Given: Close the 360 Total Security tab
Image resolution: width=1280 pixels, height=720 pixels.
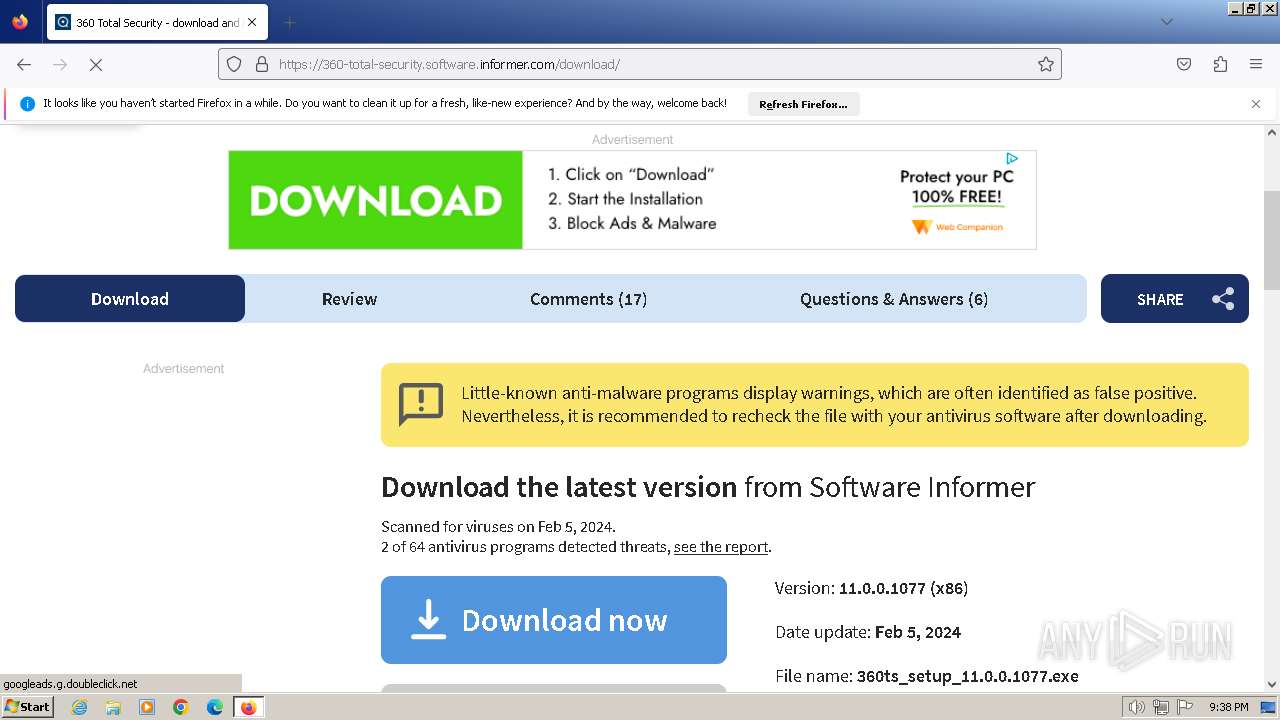Looking at the screenshot, I should click(x=252, y=22).
